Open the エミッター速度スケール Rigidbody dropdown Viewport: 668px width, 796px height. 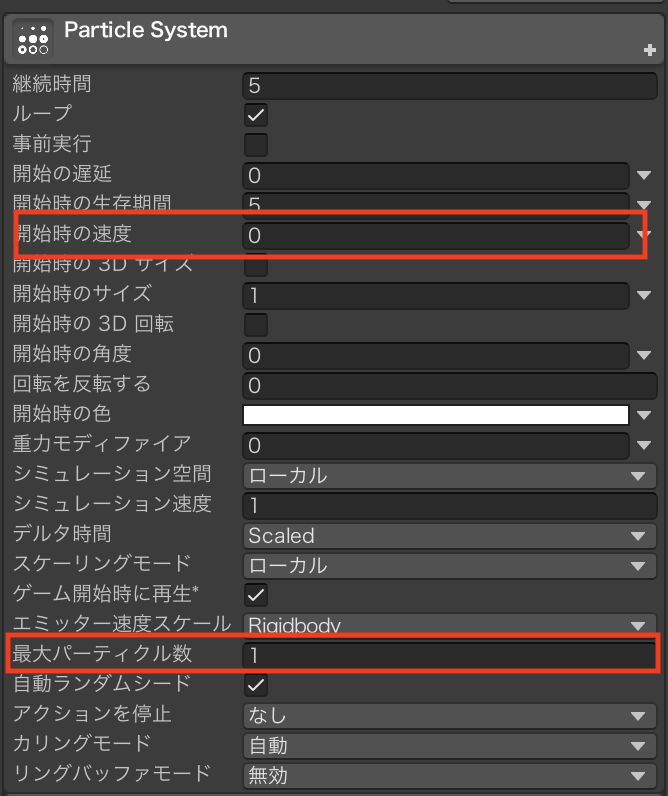click(x=450, y=625)
